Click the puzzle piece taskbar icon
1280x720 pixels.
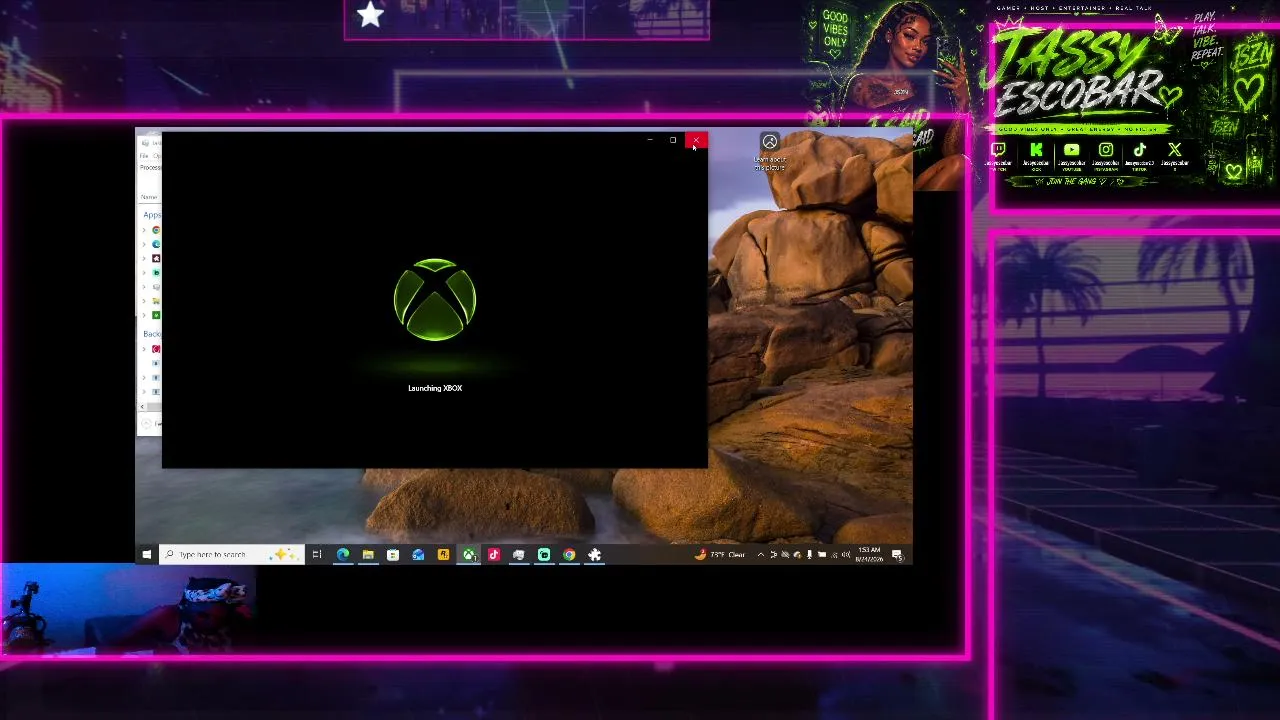pos(594,555)
